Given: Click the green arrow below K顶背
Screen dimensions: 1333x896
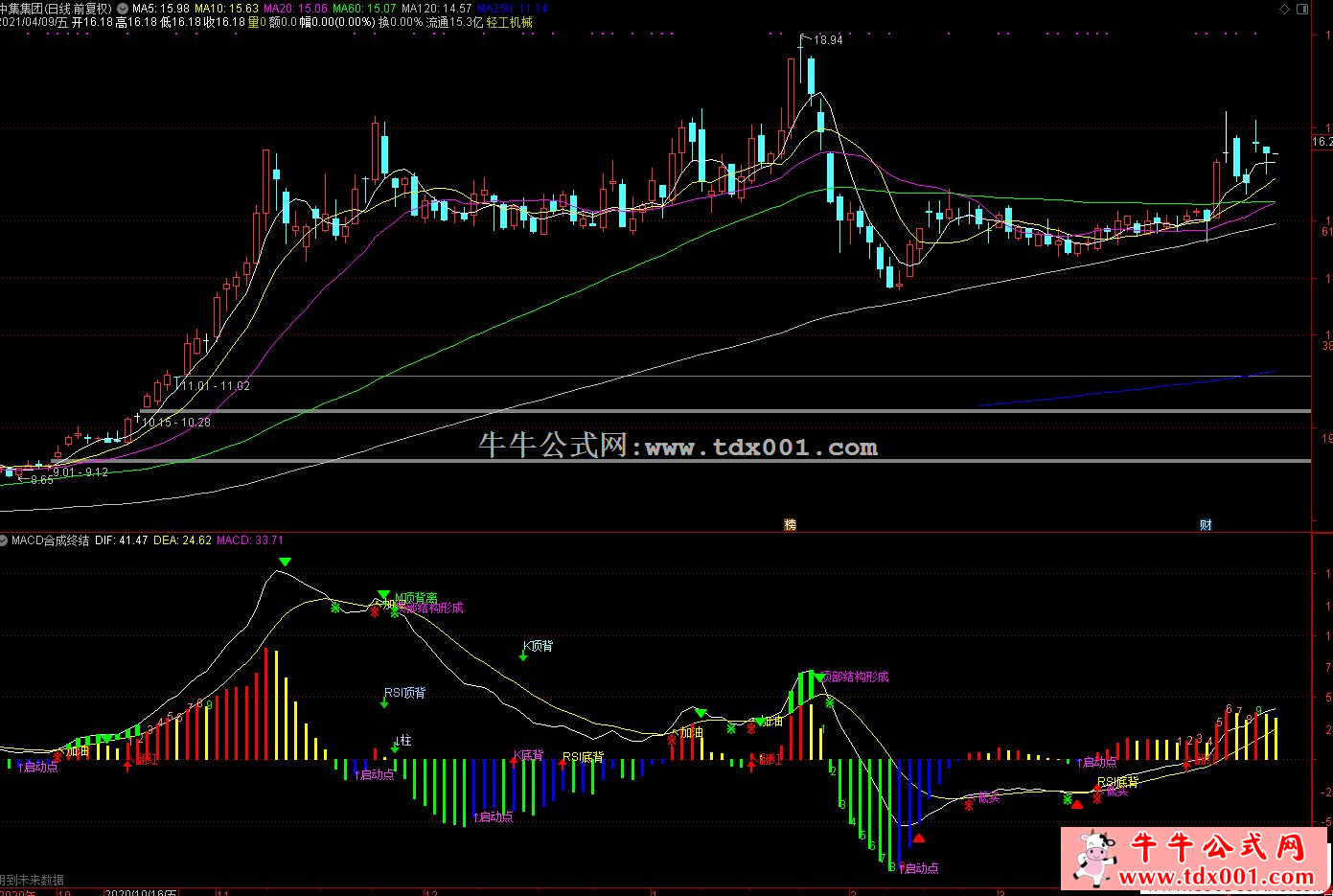Looking at the screenshot, I should click(x=523, y=656).
